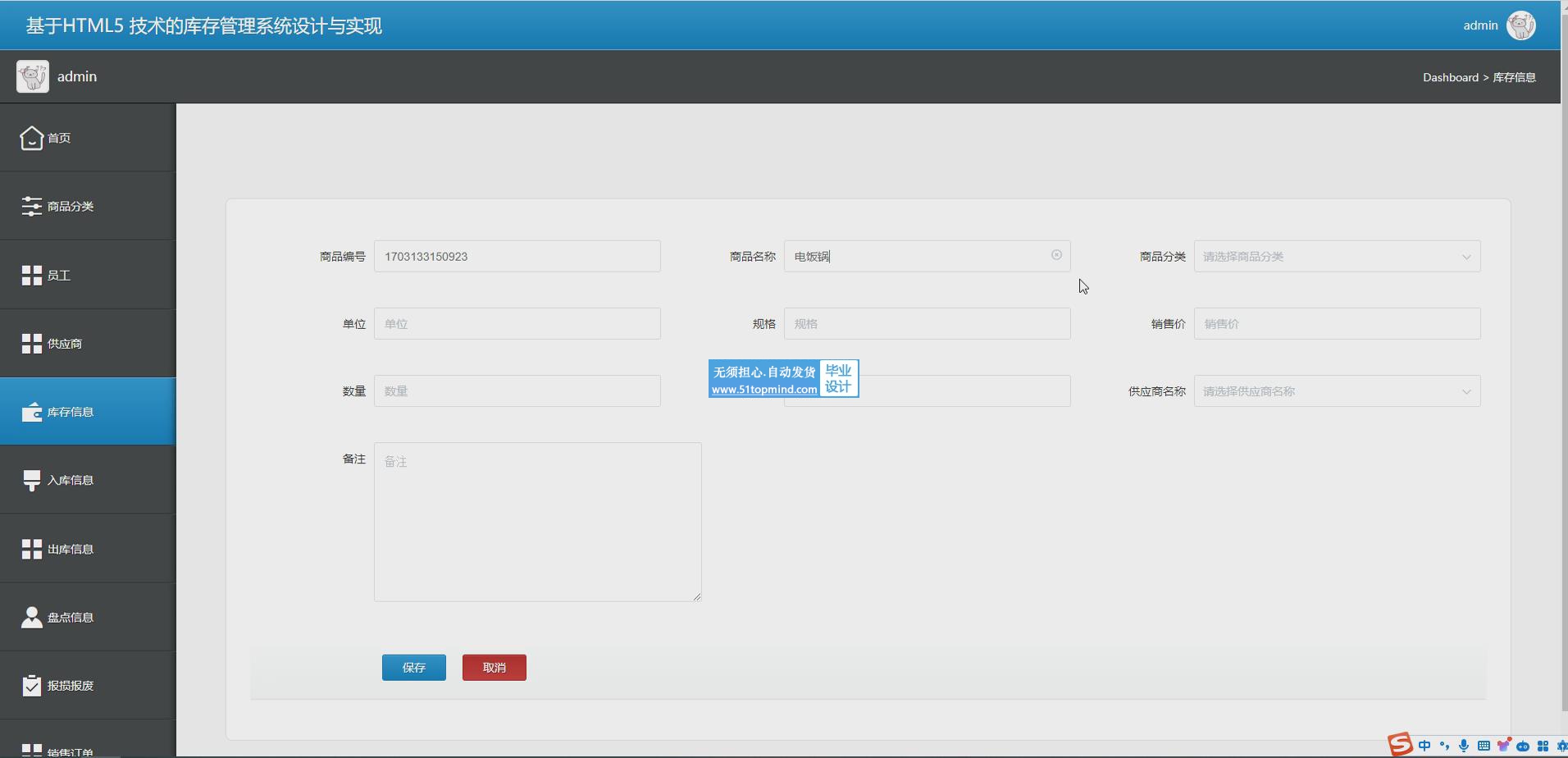Open 商品分类 menu item
1568x758 pixels.
[x=88, y=206]
